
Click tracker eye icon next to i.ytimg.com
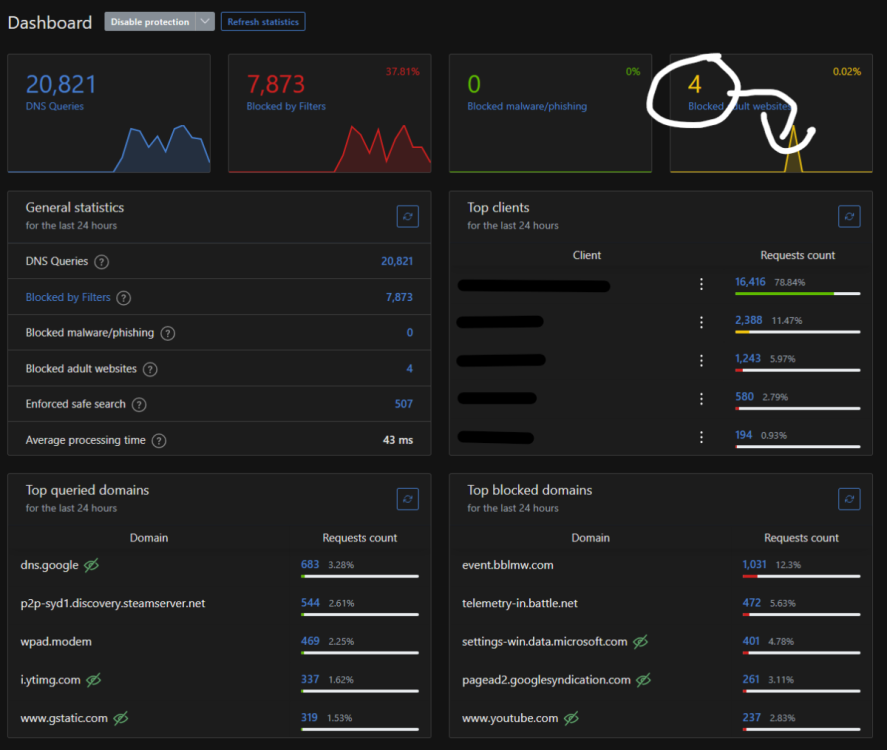click(x=93, y=680)
